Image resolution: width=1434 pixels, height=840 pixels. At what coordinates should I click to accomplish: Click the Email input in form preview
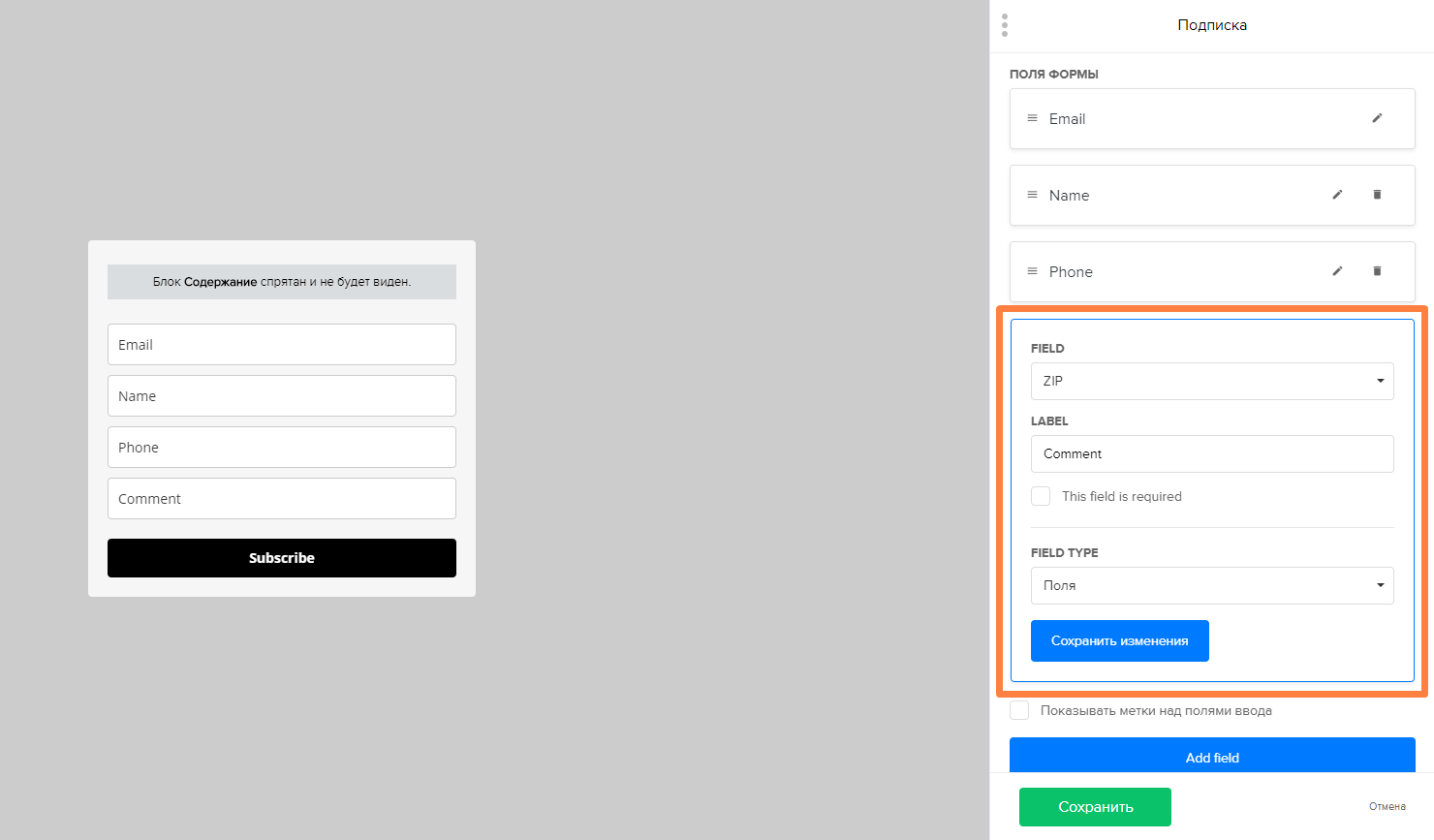[x=282, y=344]
